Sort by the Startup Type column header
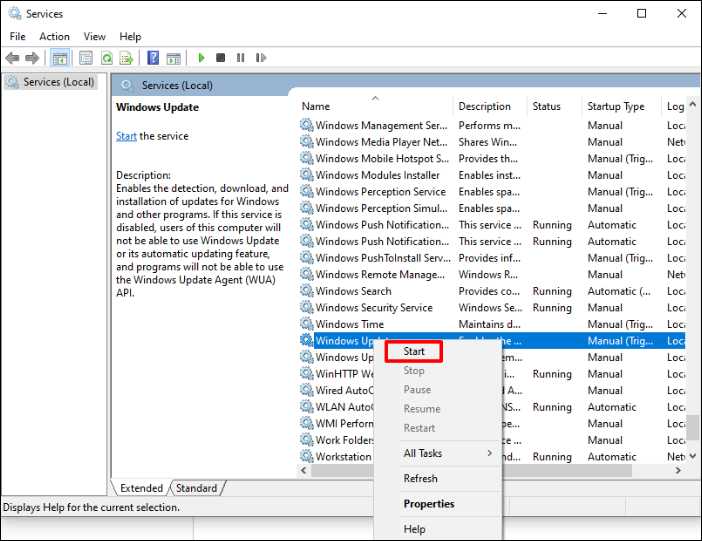The width and height of the screenshot is (702, 541). point(616,106)
